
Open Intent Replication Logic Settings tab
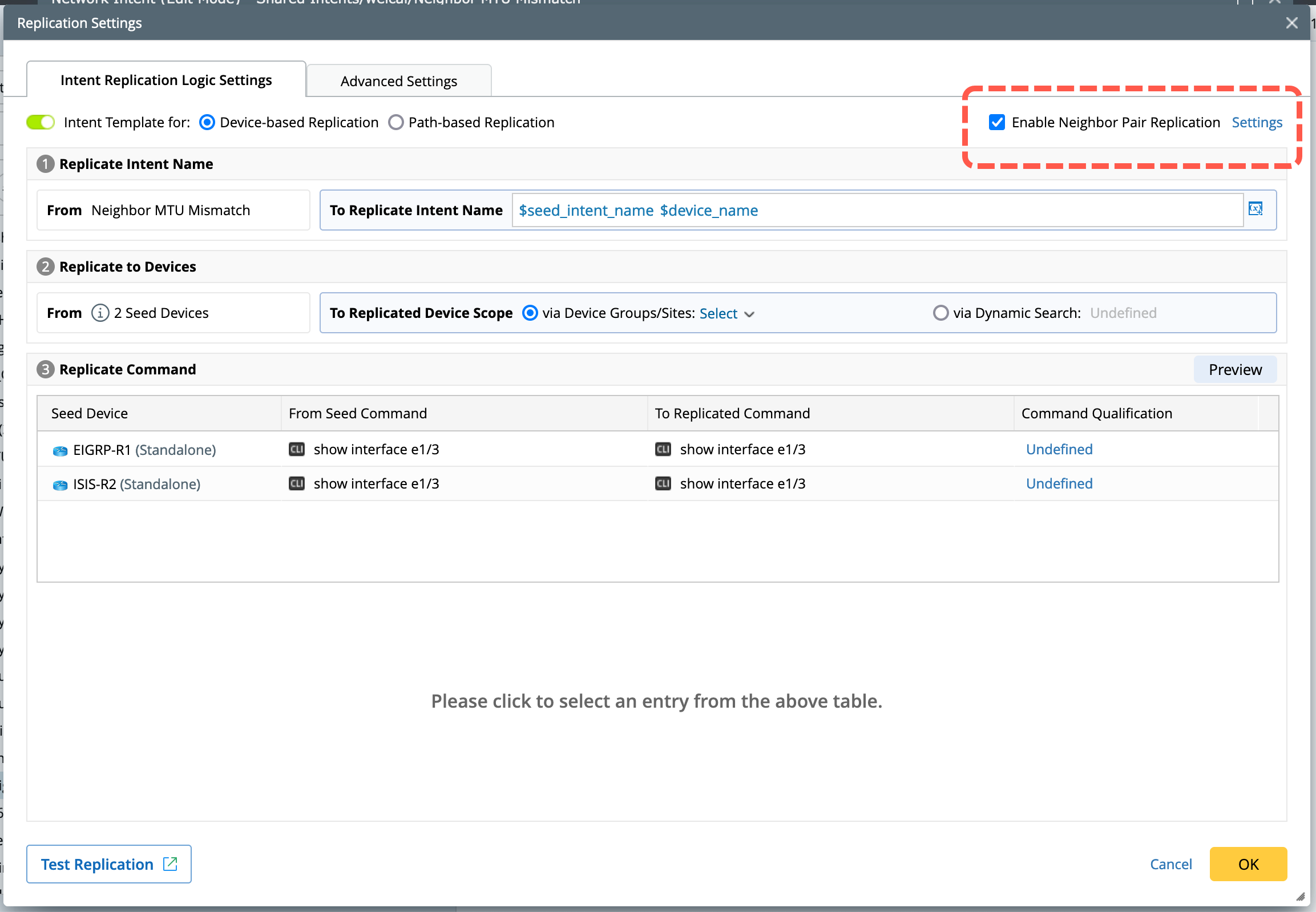pyautogui.click(x=165, y=80)
